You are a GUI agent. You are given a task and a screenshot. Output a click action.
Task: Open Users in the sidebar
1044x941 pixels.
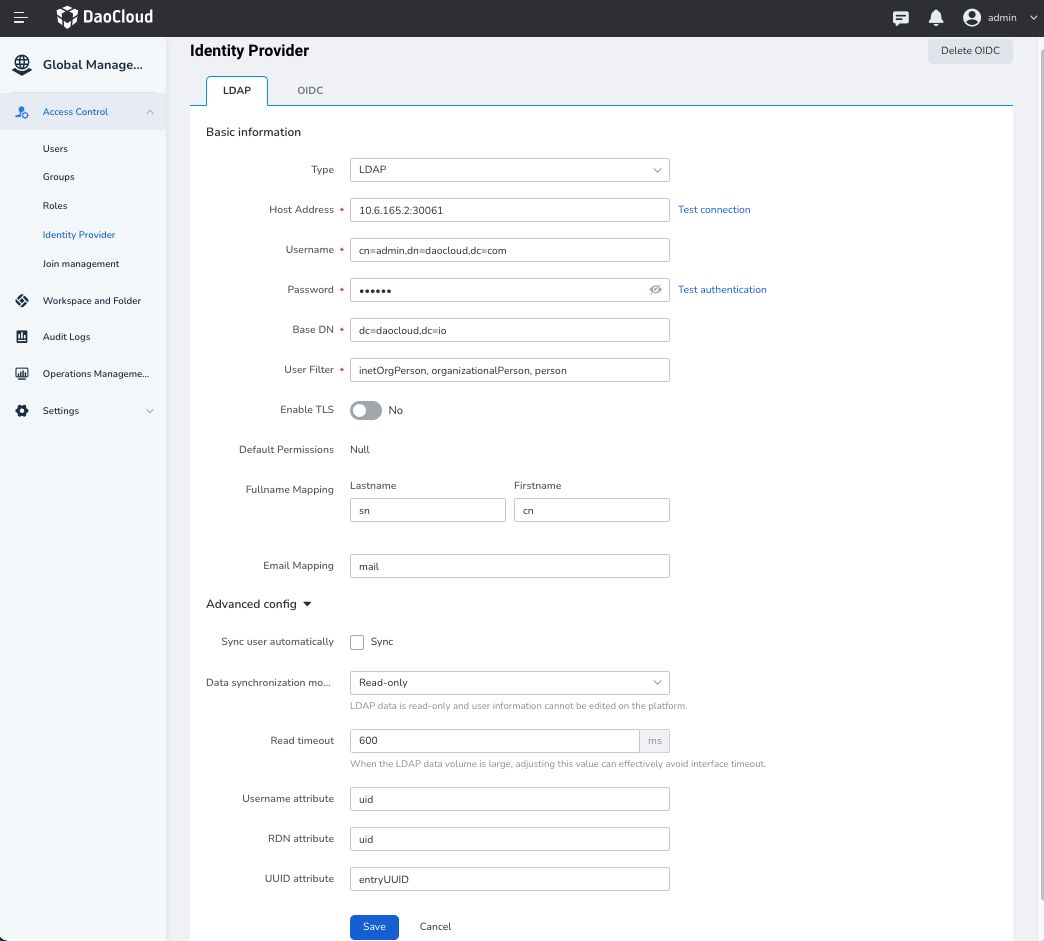[x=55, y=149]
